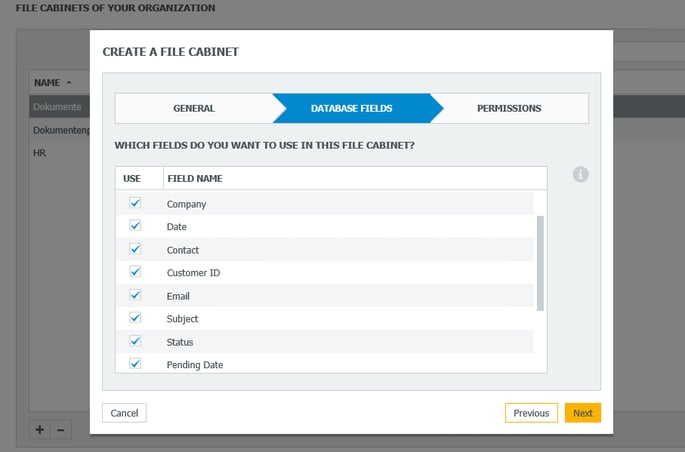Viewport: 685px width, 452px height.
Task: Disable the Contact field checkbox
Action: [x=135, y=249]
